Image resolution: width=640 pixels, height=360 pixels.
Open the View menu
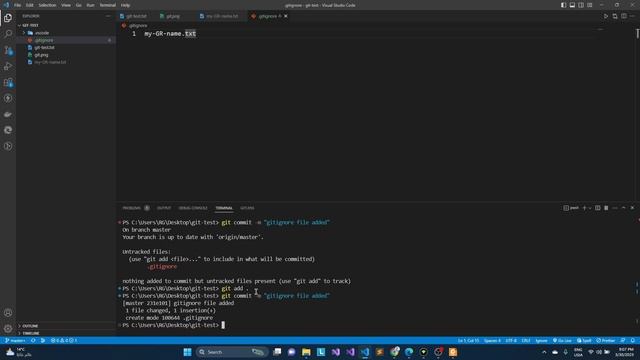click(66, 5)
